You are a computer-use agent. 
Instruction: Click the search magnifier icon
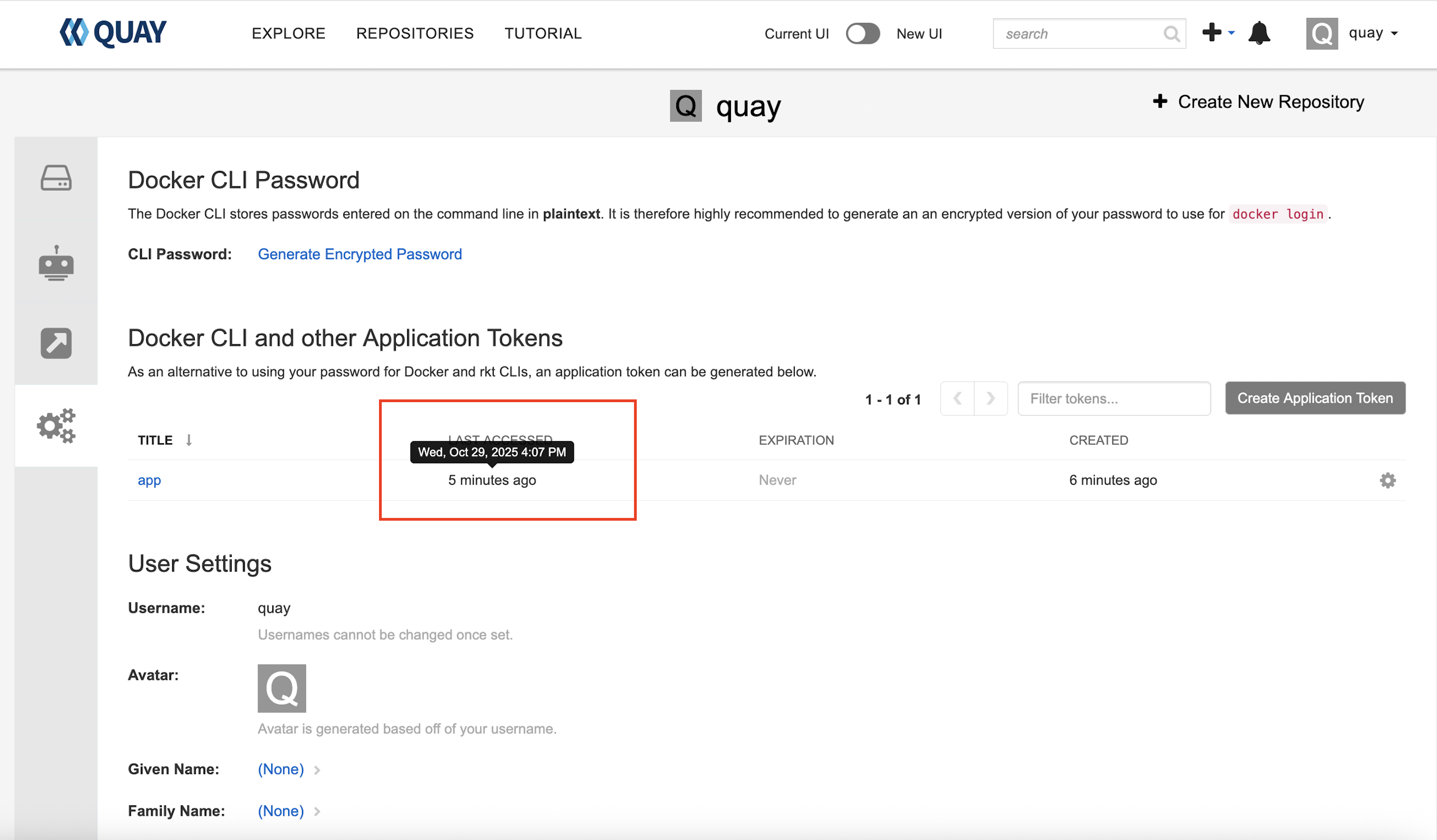pyautogui.click(x=1171, y=34)
